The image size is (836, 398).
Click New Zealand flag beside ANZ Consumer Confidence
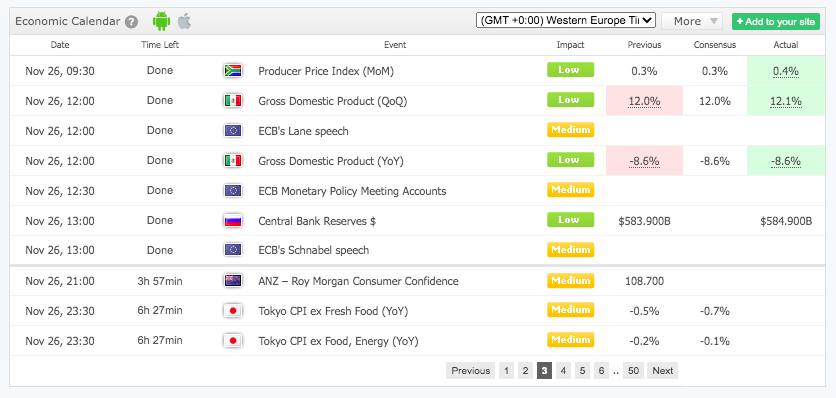coord(233,281)
